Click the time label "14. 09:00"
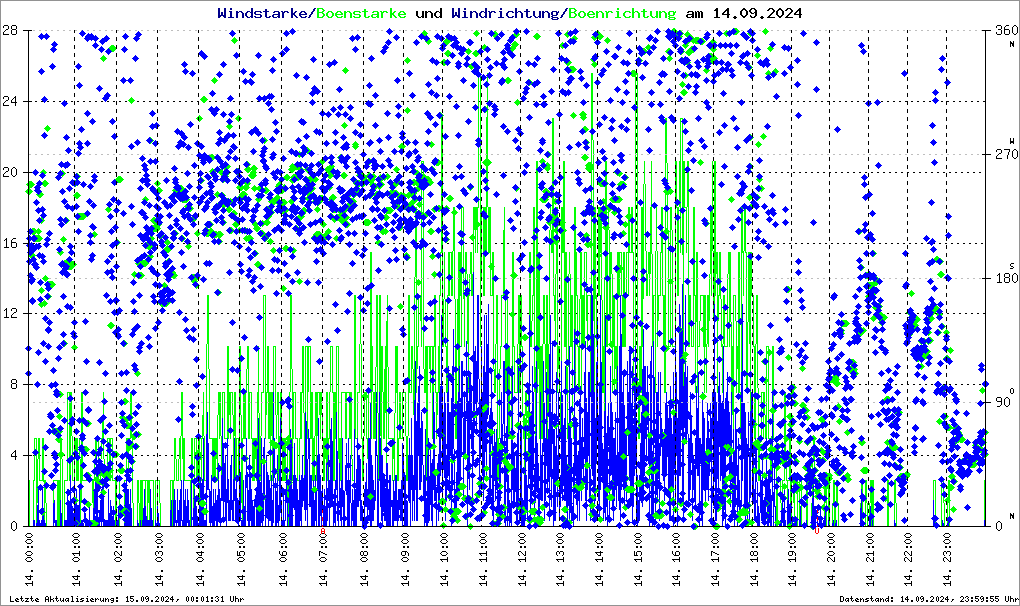 [x=405, y=560]
